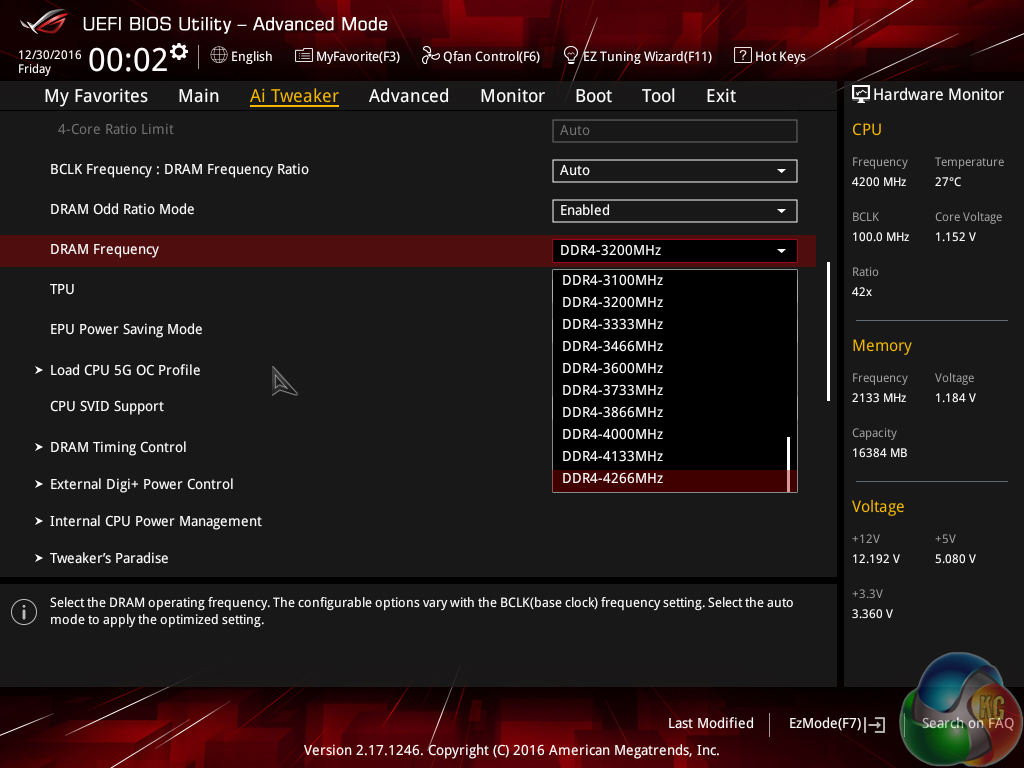Switch to the Boot tab
This screenshot has height=768, width=1024.
[593, 96]
